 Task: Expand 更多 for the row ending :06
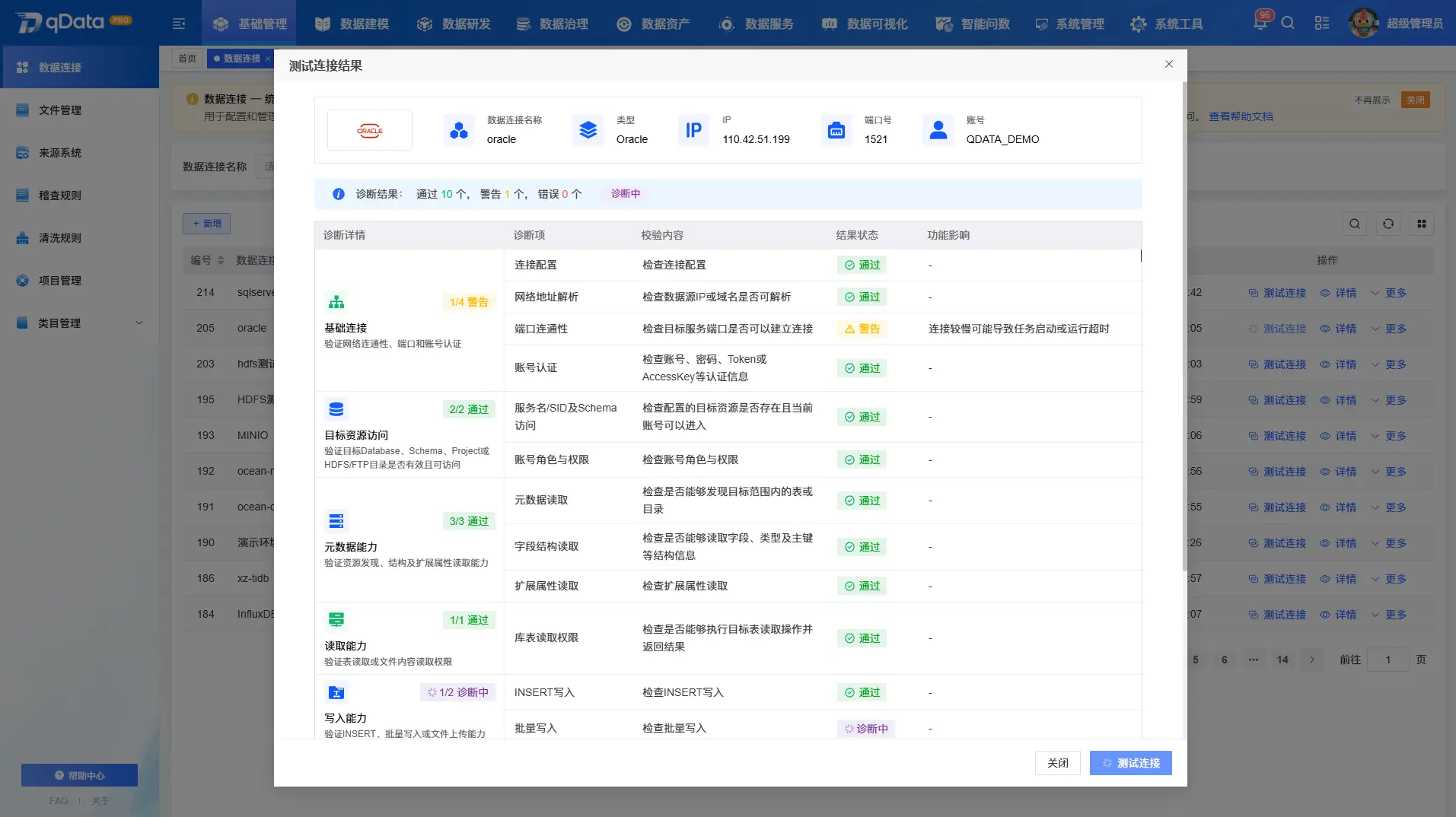pyautogui.click(x=1389, y=436)
